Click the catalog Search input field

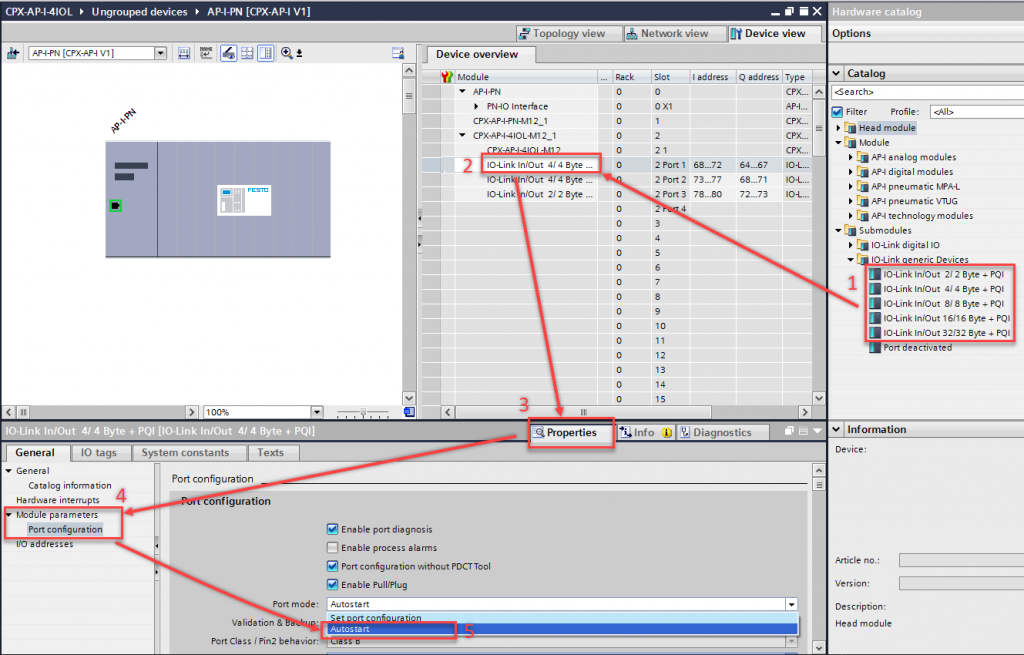click(x=927, y=92)
